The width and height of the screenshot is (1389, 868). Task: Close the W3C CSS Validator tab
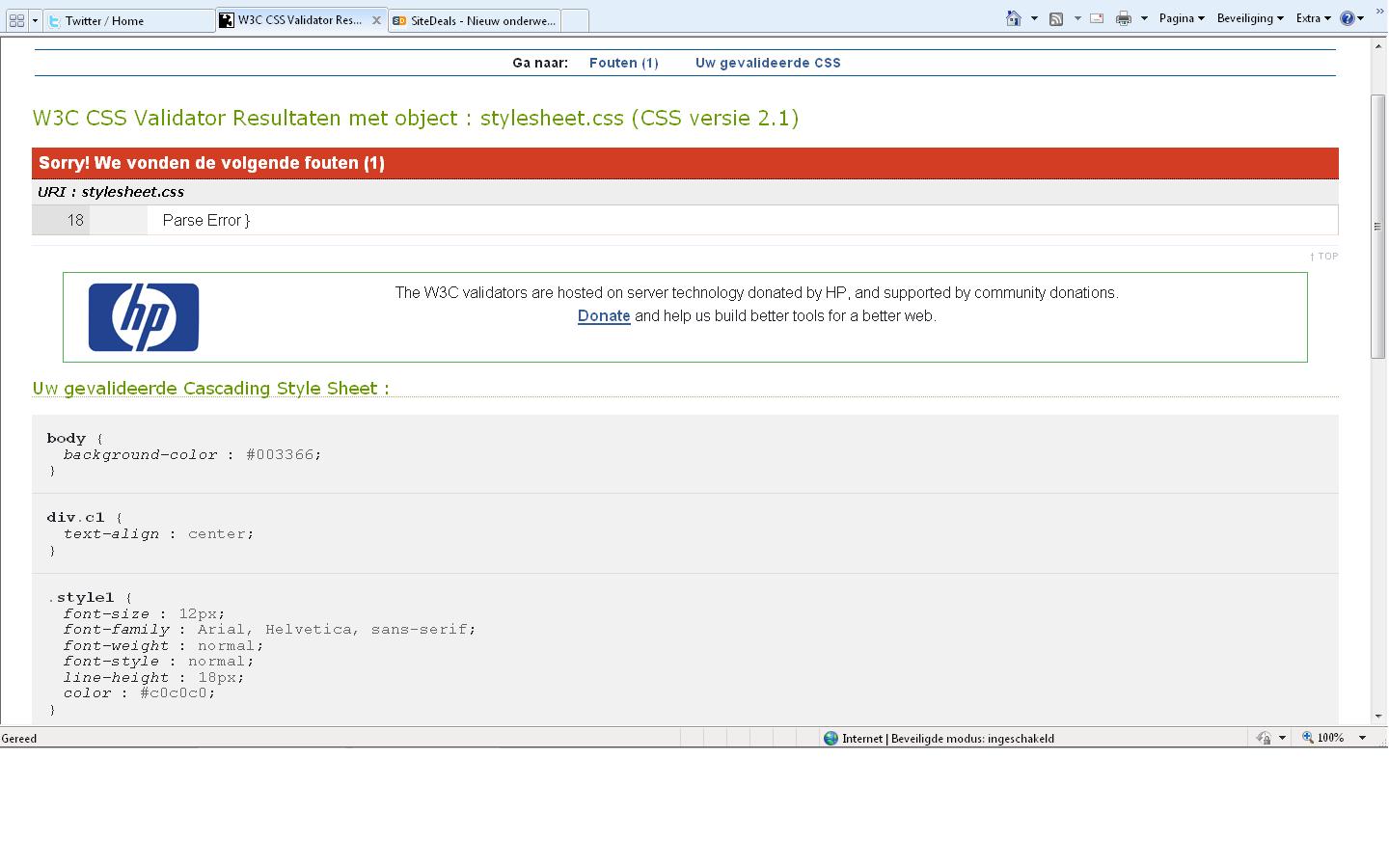pyautogui.click(x=376, y=20)
